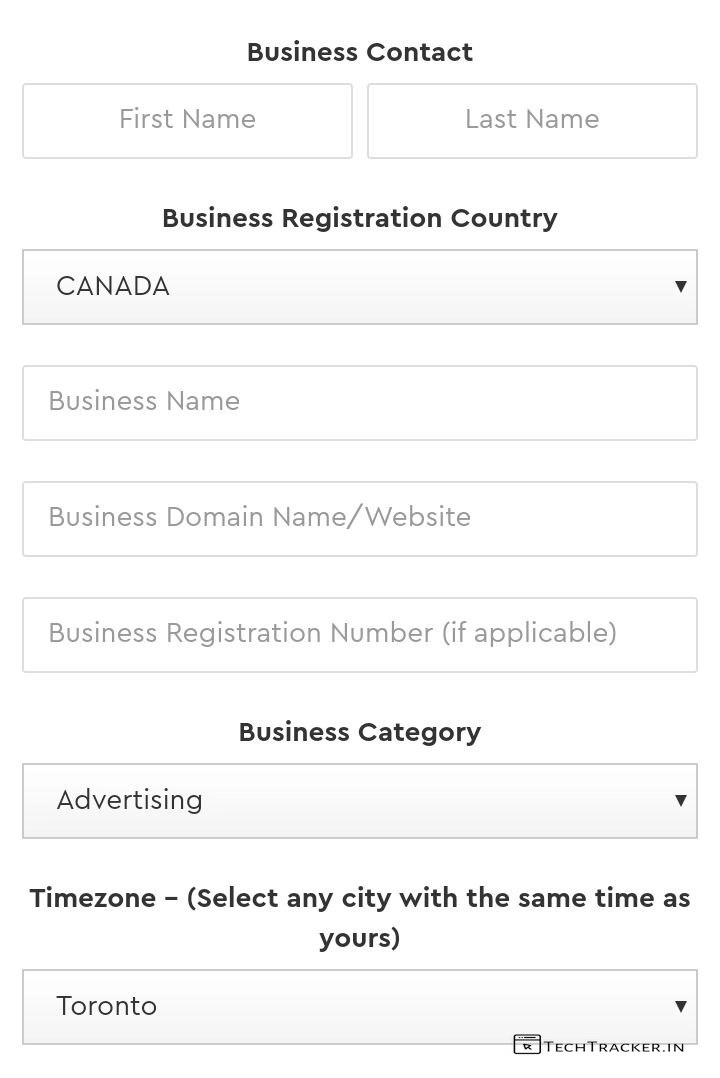Open the Business Registration Country dropdown

pyautogui.click(x=360, y=287)
